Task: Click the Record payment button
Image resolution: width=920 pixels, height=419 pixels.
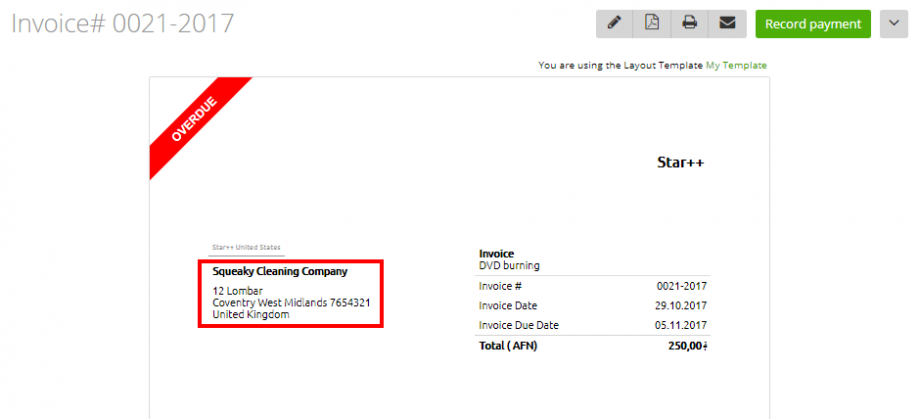Action: tap(812, 24)
